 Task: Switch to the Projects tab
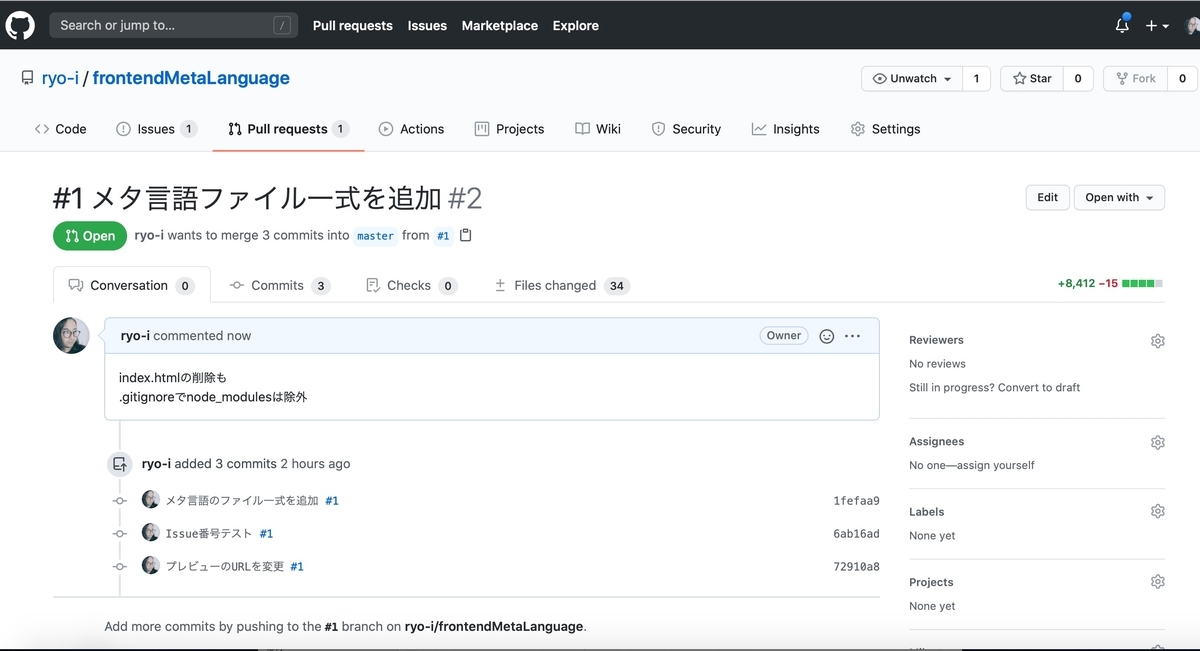pos(509,129)
